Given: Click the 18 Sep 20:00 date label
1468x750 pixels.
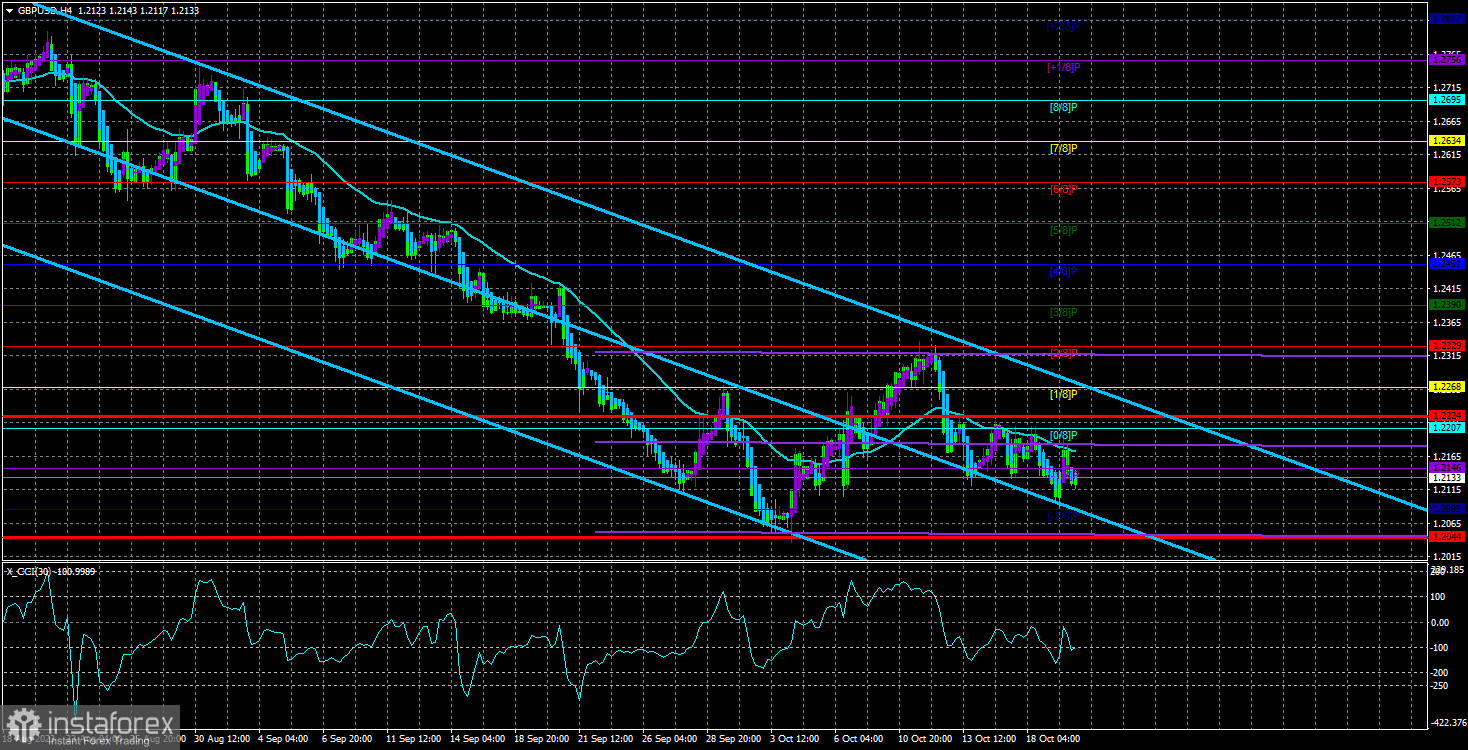Looking at the screenshot, I should click(x=542, y=740).
